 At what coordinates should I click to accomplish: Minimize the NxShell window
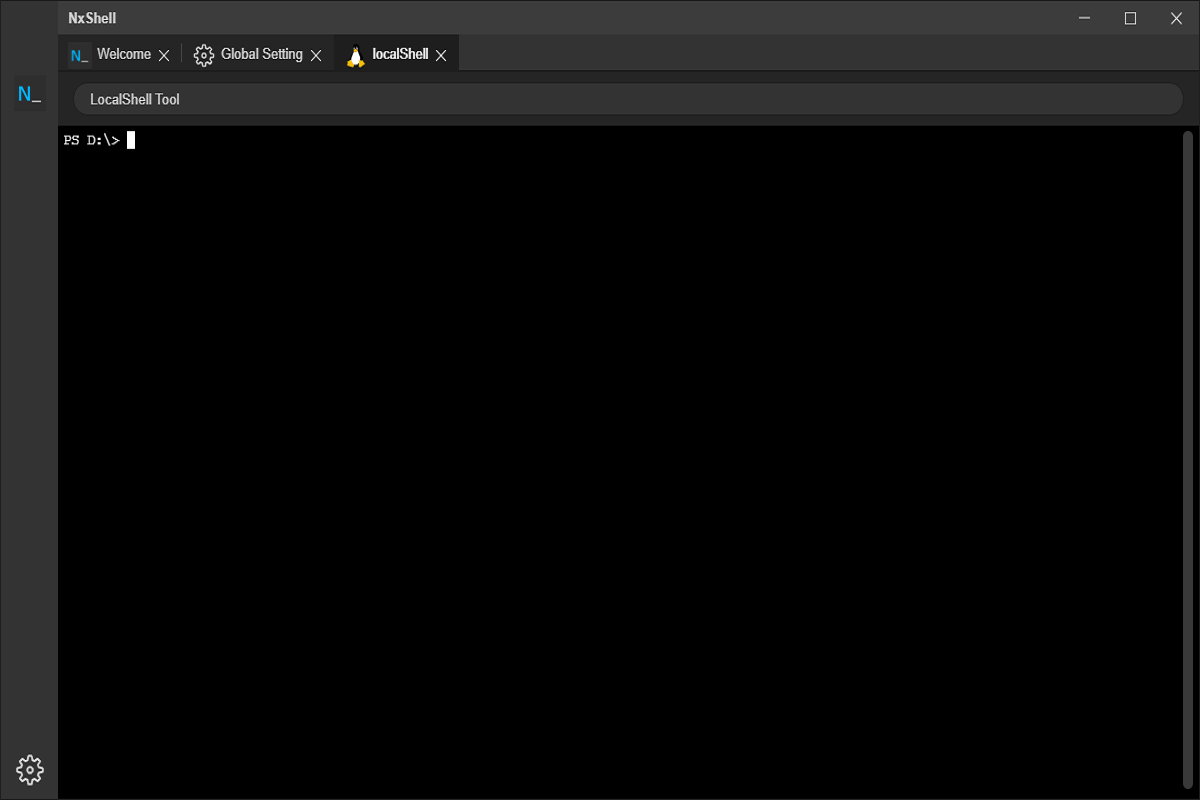click(x=1084, y=18)
